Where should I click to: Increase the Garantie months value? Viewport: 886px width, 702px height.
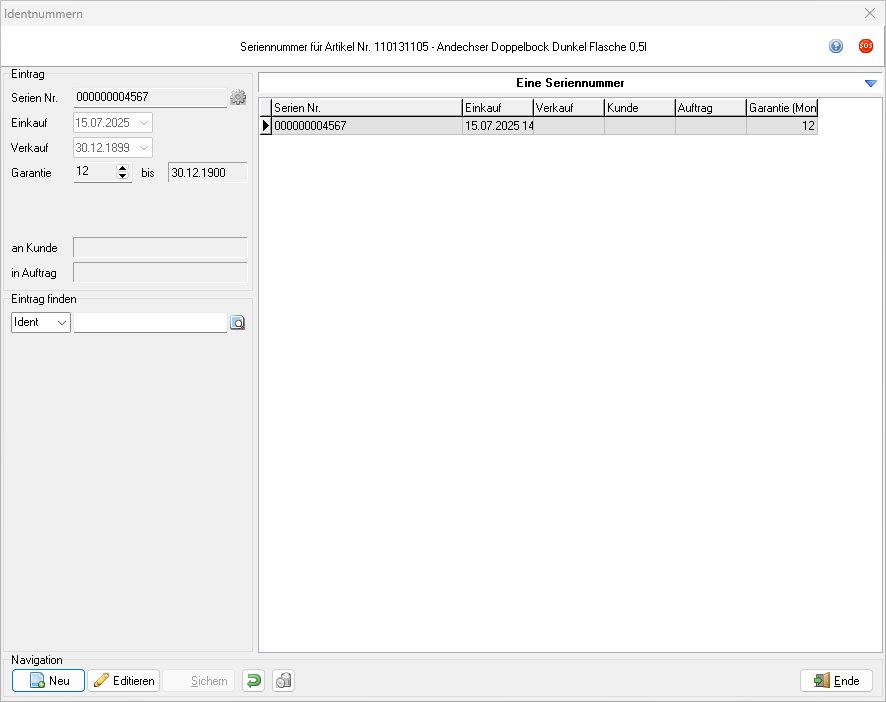(x=123, y=168)
